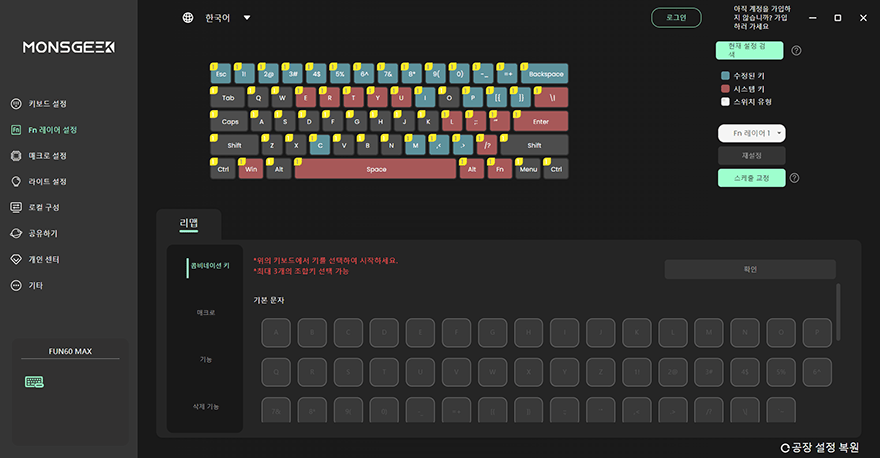Select the 삭제 기능 category
This screenshot has width=880, height=458.
(x=205, y=406)
